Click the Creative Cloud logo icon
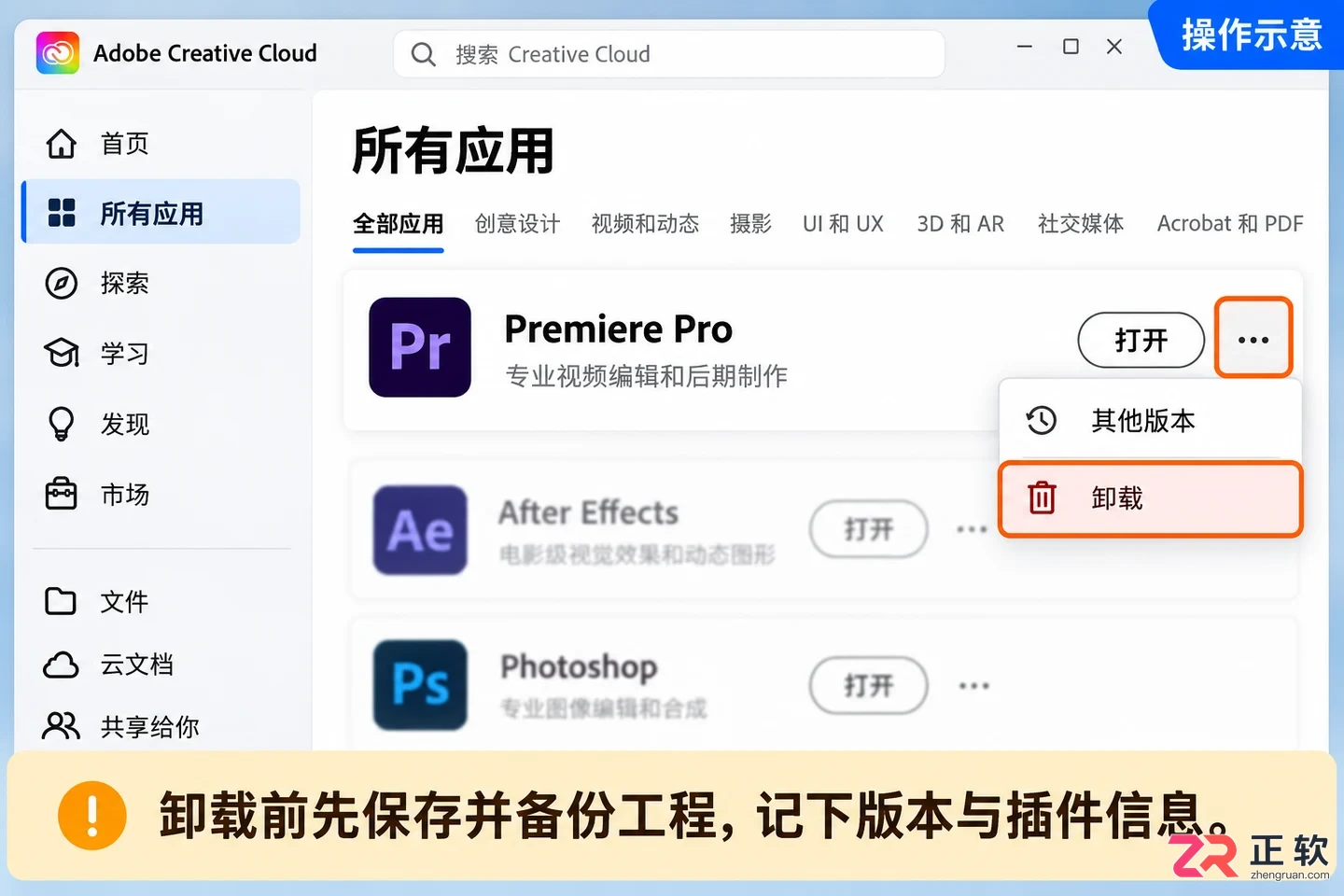 tap(57, 53)
